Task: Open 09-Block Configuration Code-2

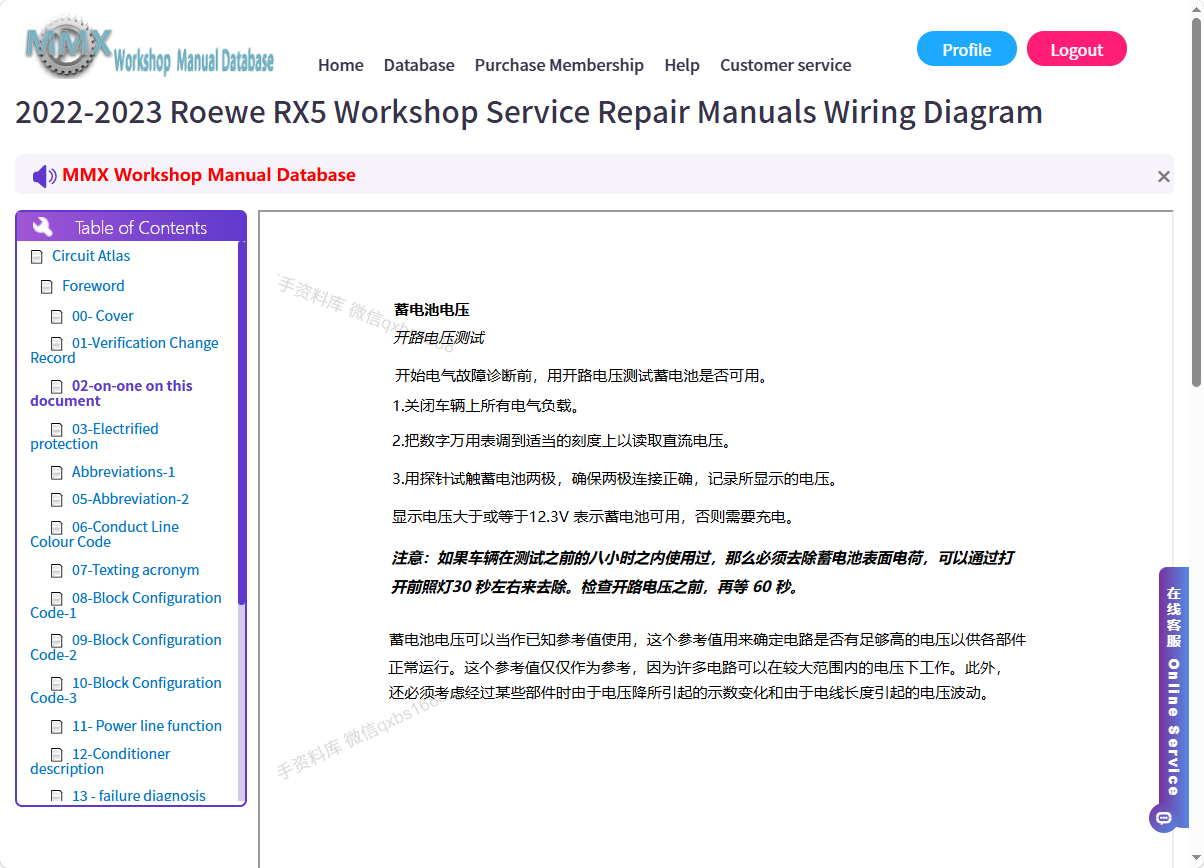Action: click(126, 647)
